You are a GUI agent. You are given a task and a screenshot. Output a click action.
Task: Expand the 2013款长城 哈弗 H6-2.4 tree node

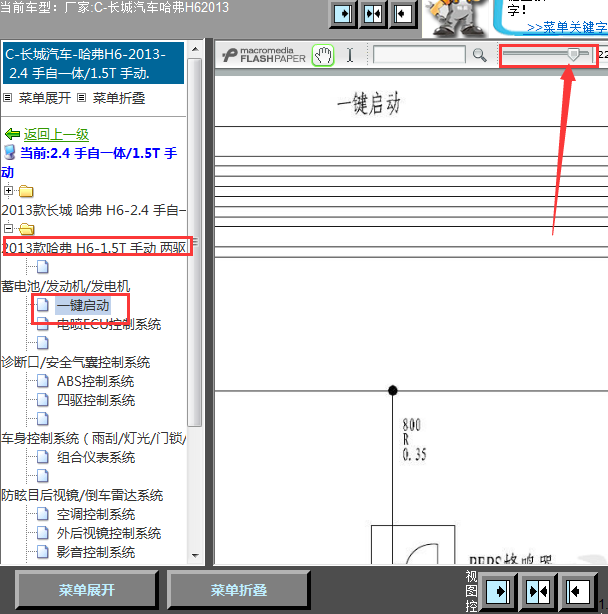[x=8, y=191]
